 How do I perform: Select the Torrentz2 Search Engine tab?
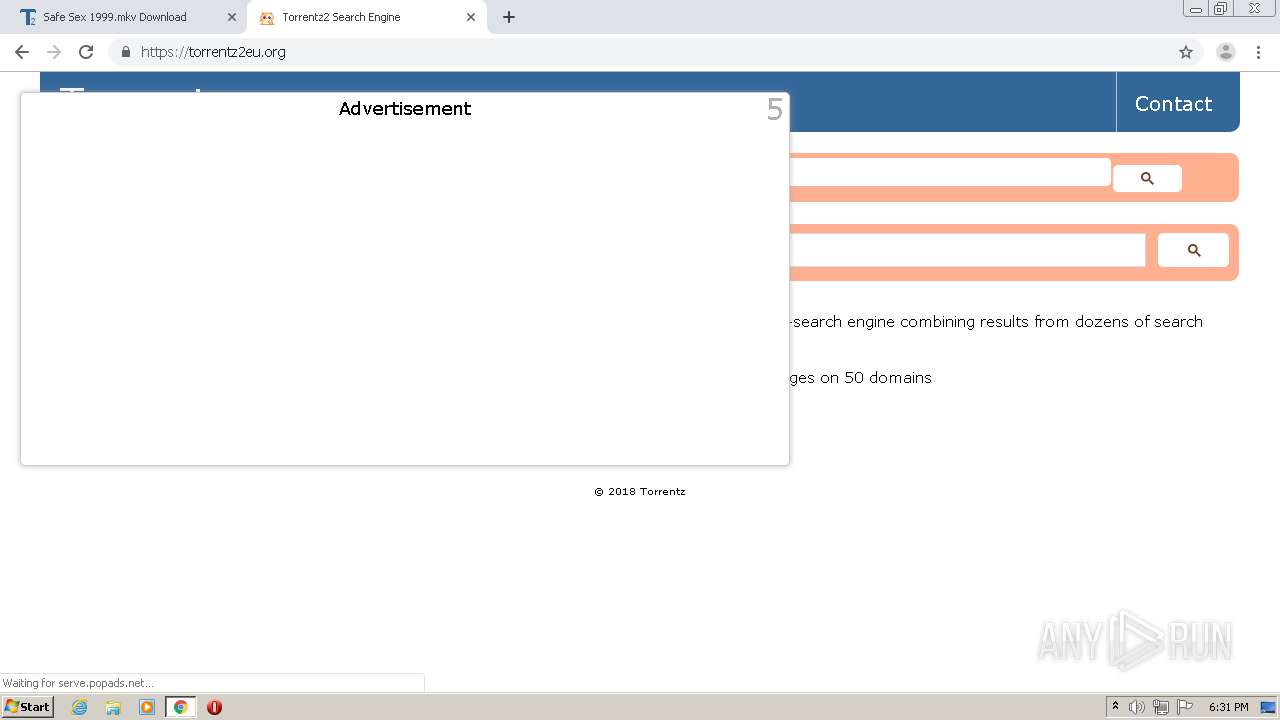[367, 17]
